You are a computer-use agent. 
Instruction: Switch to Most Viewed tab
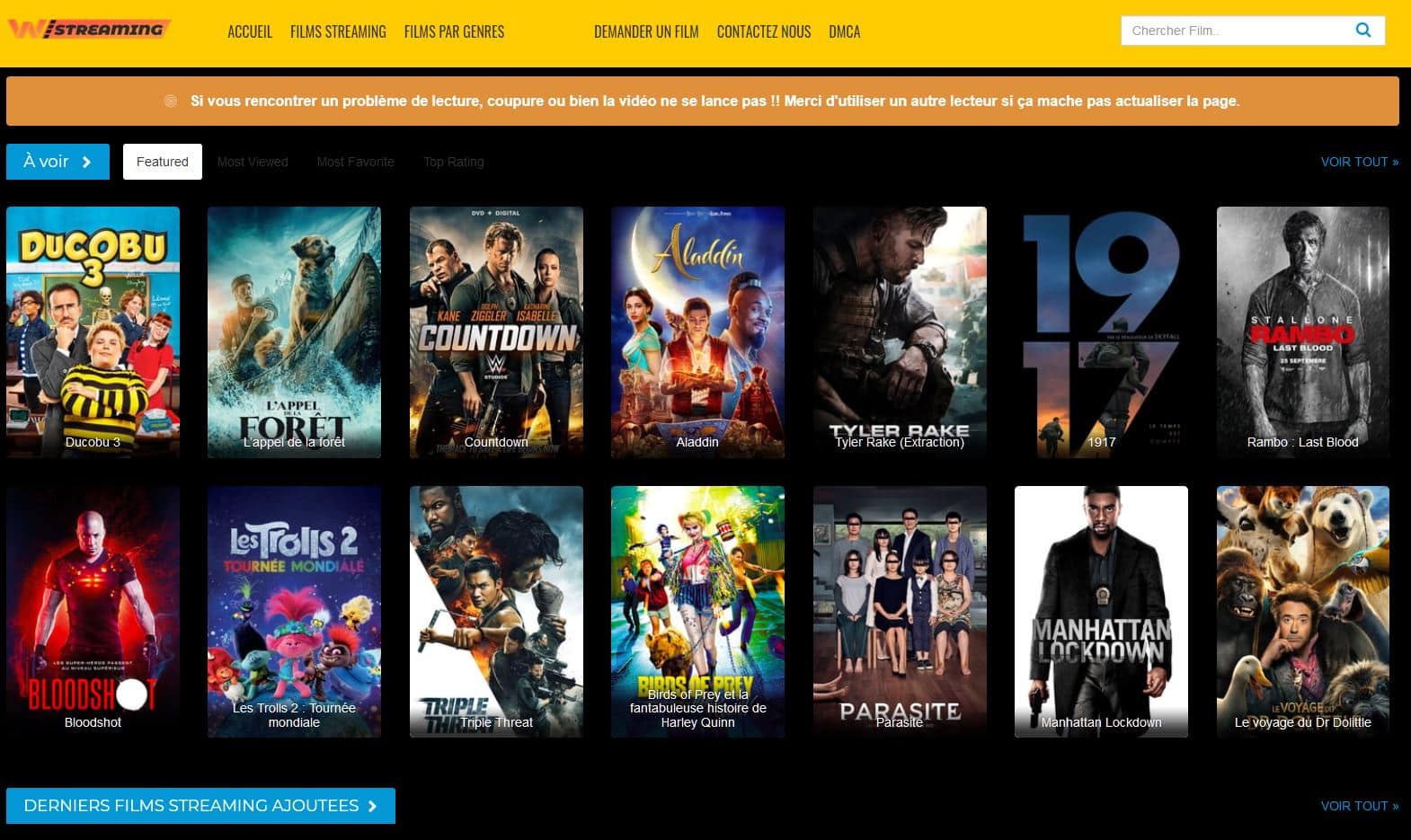253,162
